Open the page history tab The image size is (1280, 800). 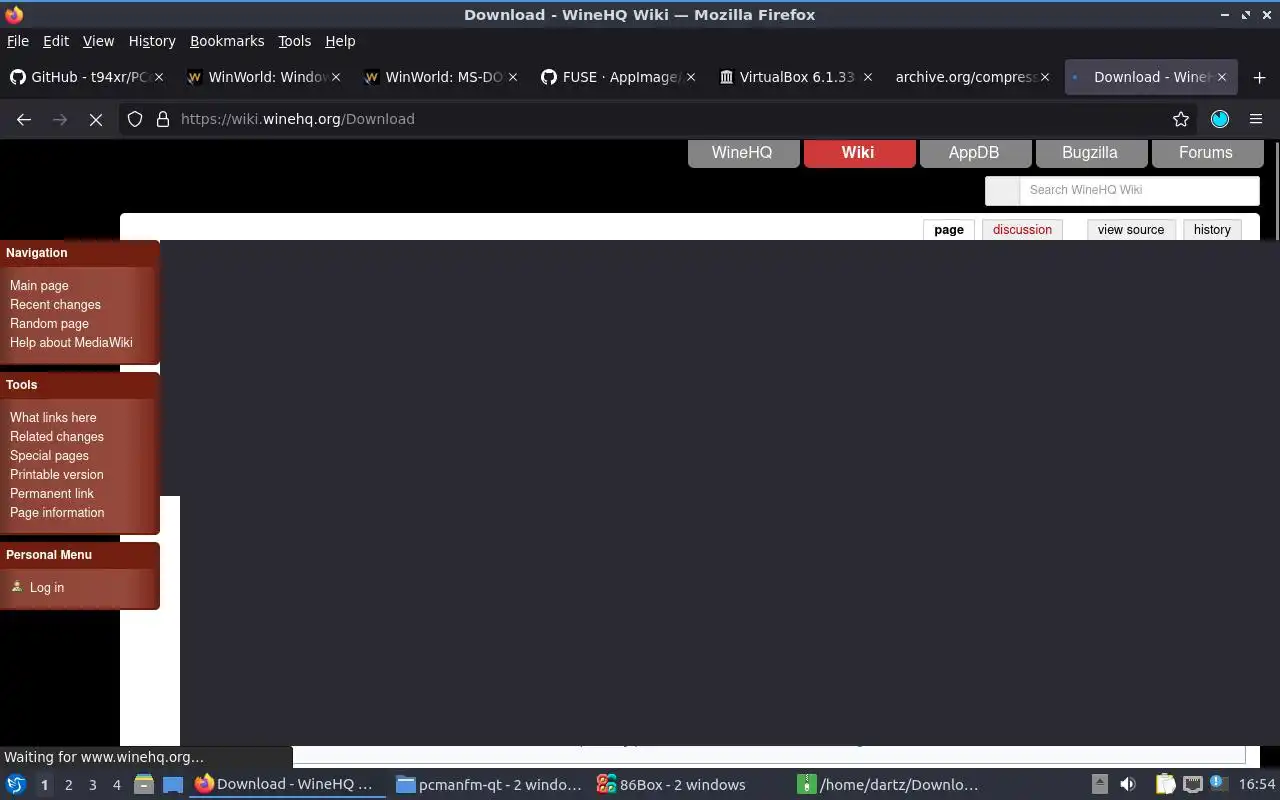click(1212, 230)
